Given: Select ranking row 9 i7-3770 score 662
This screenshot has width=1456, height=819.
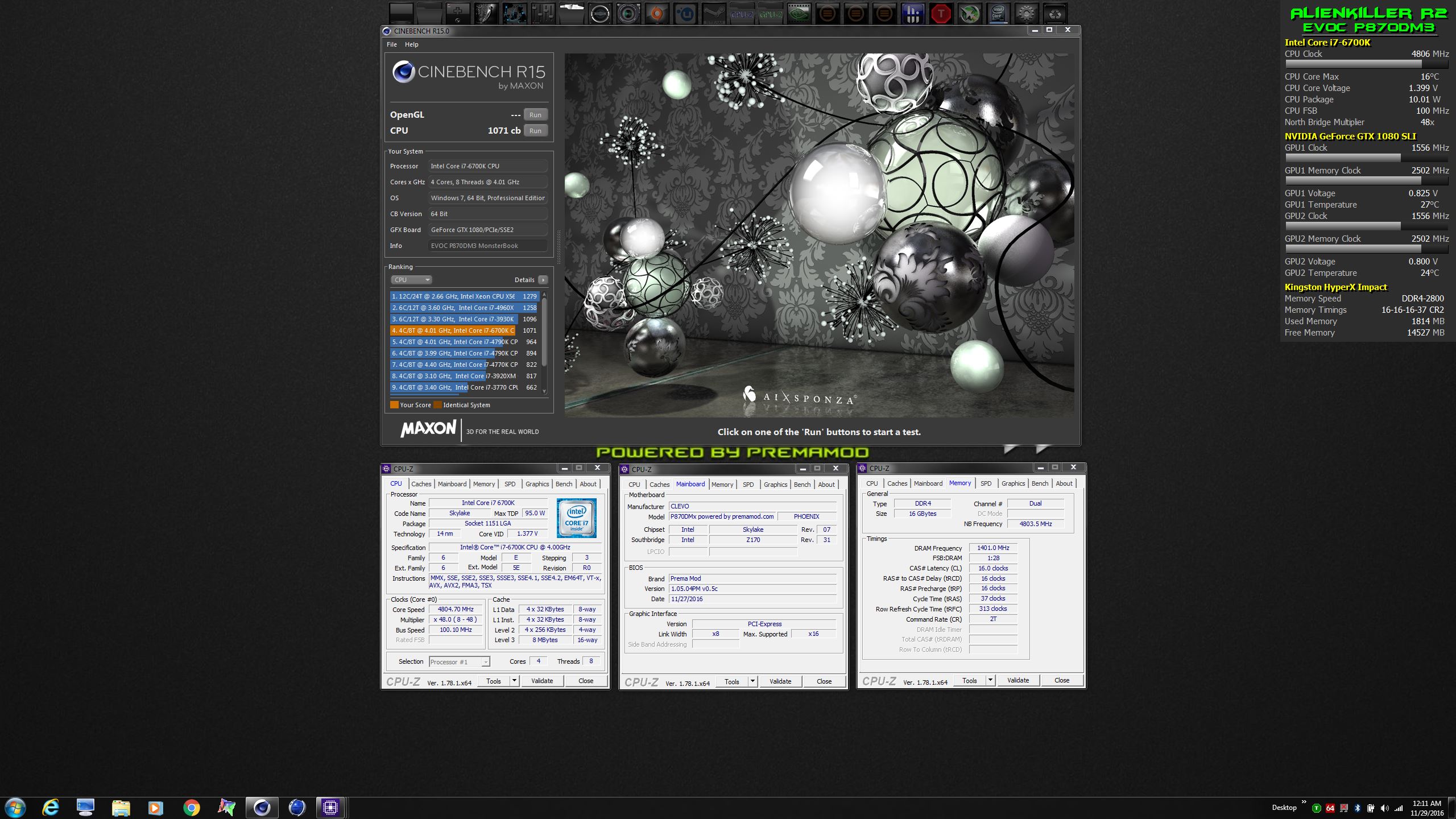Looking at the screenshot, I should click(464, 387).
